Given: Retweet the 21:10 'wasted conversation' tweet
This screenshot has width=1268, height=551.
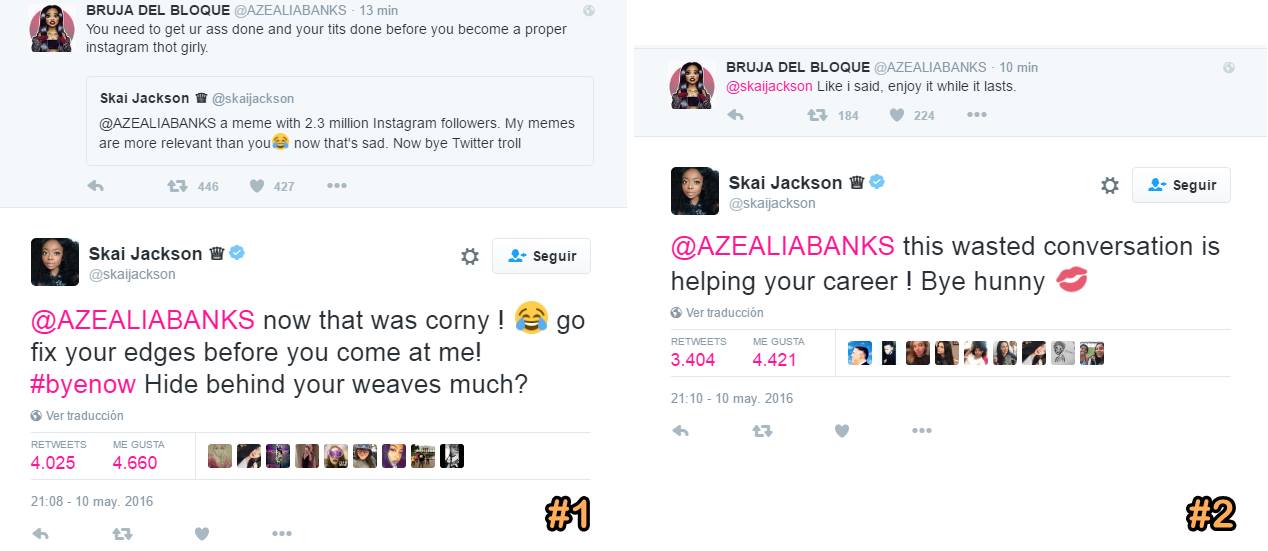Looking at the screenshot, I should (762, 431).
